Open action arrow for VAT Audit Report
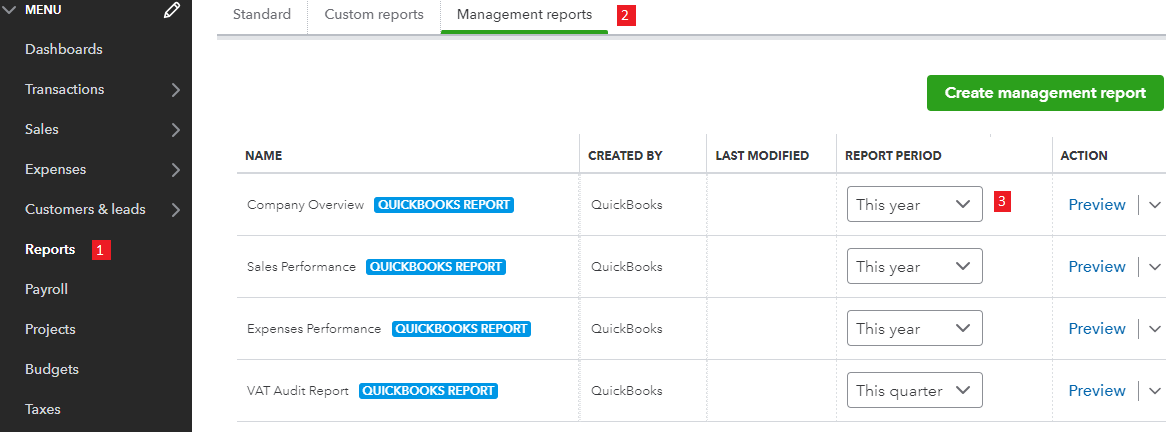 coord(1155,391)
